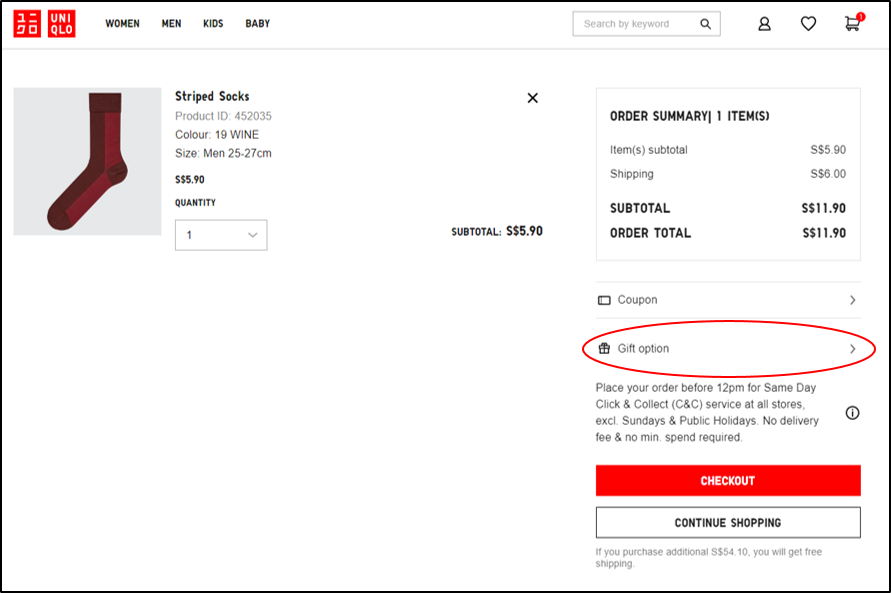Viewport: 891px width, 593px height.
Task: Click the info icon beside Click & Collect note
Action: click(x=852, y=413)
